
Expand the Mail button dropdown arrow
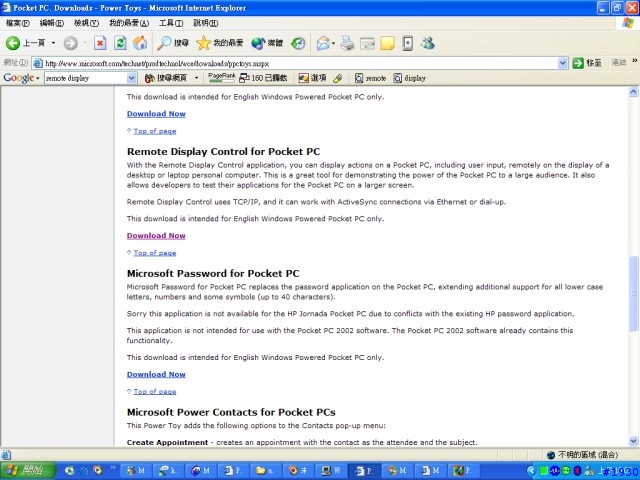[x=333, y=43]
